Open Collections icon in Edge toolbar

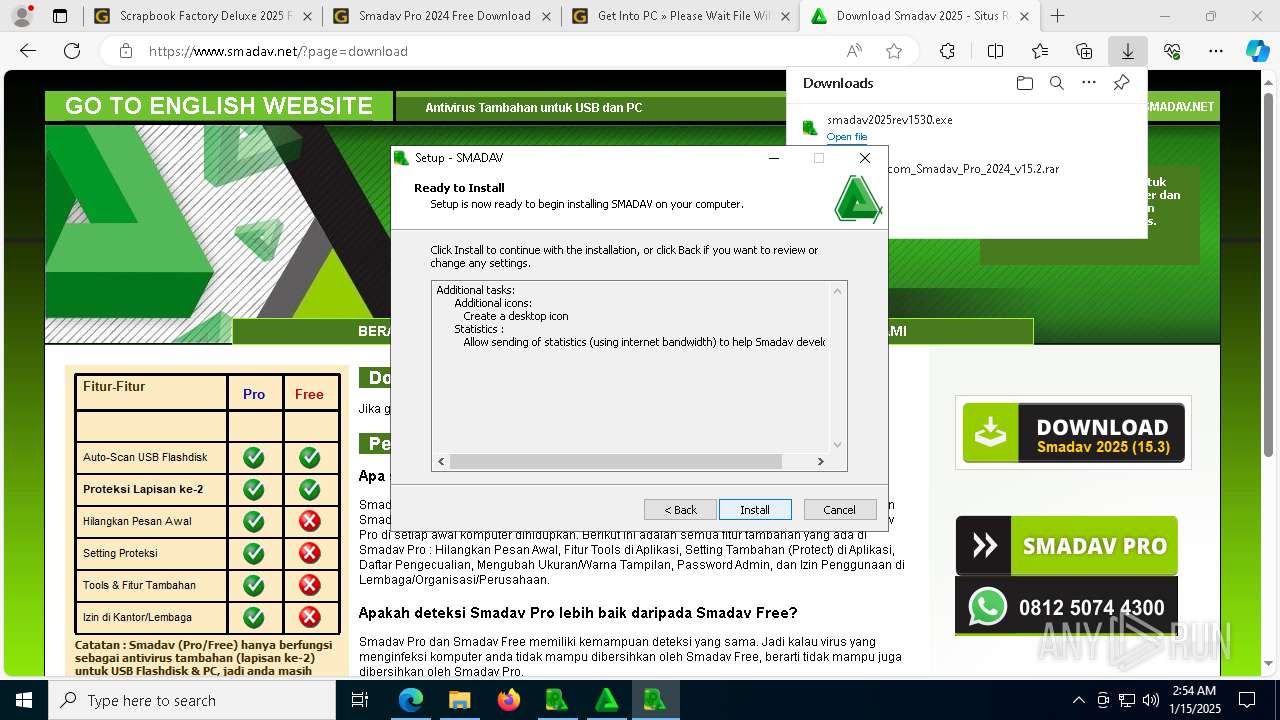point(1084,51)
